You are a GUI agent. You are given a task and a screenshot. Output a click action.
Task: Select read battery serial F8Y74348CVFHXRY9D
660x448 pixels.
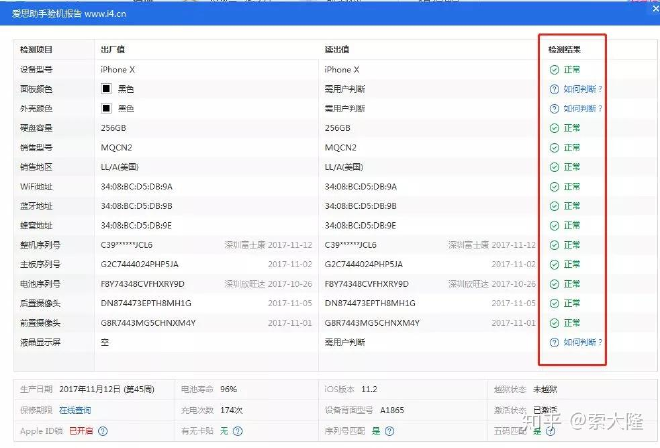pos(366,284)
